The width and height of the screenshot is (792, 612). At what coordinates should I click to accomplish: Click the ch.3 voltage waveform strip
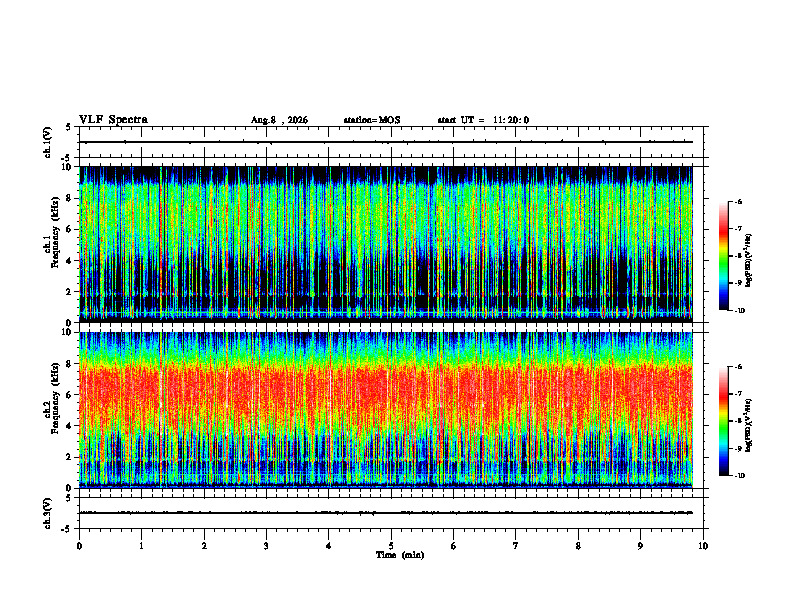391,513
